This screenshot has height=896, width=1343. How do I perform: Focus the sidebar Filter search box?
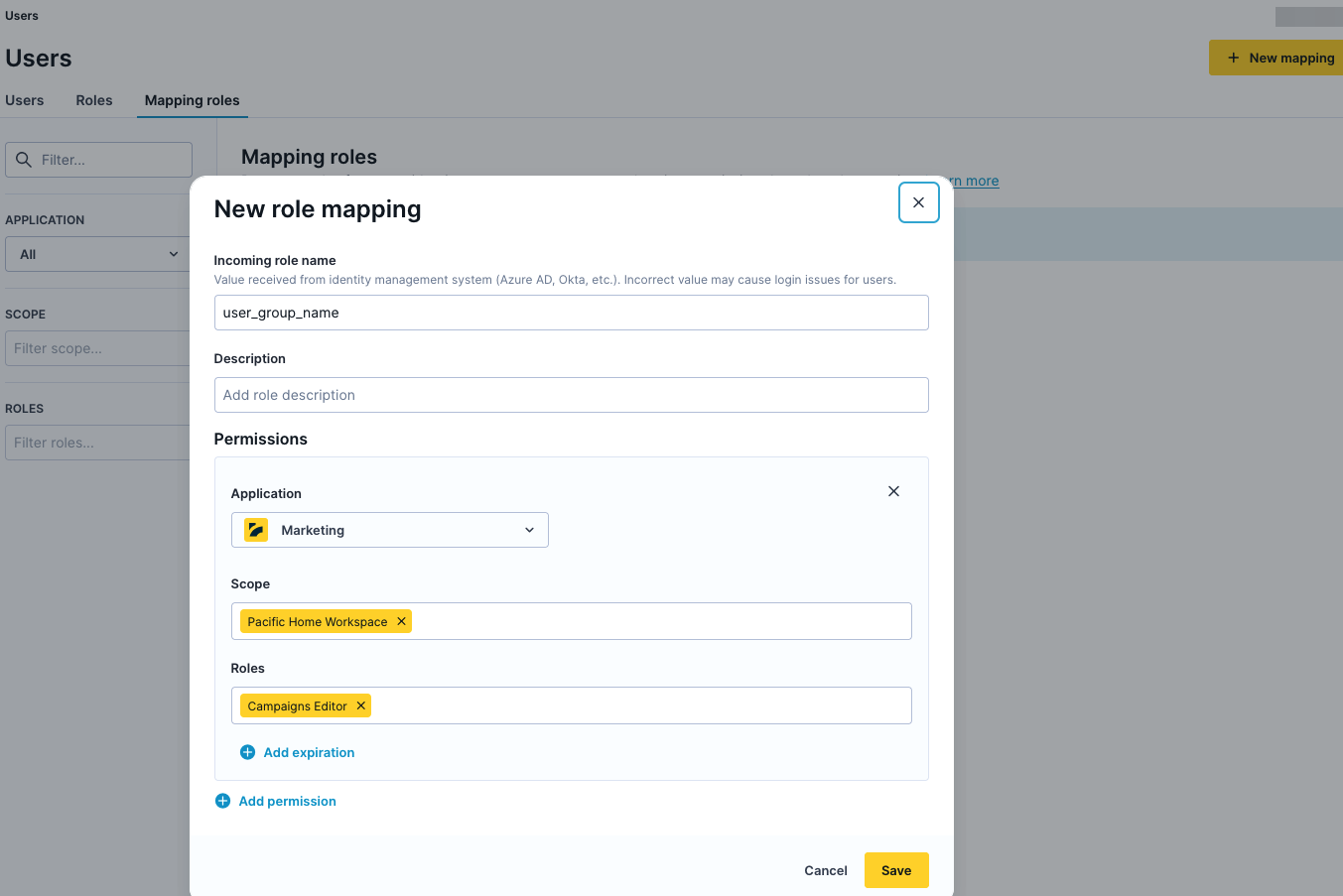[98, 160]
